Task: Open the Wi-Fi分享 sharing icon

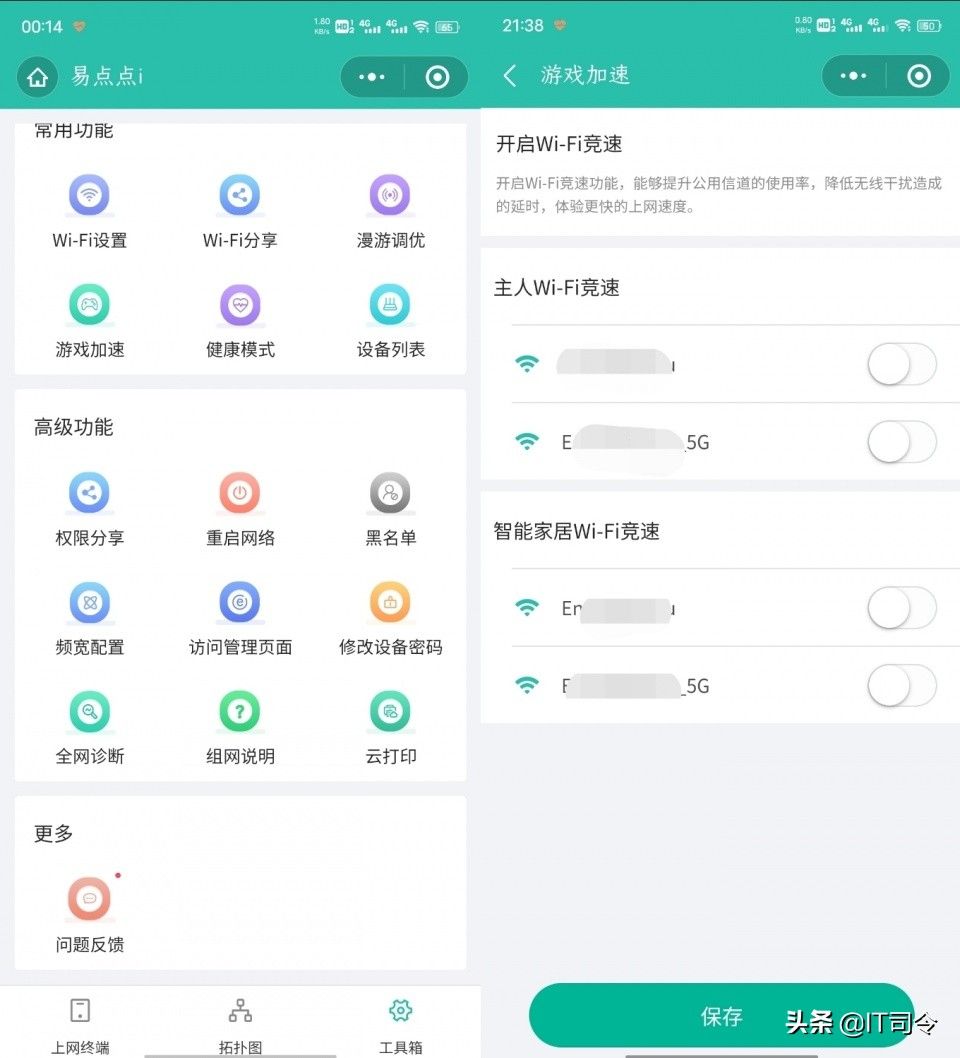Action: point(239,196)
